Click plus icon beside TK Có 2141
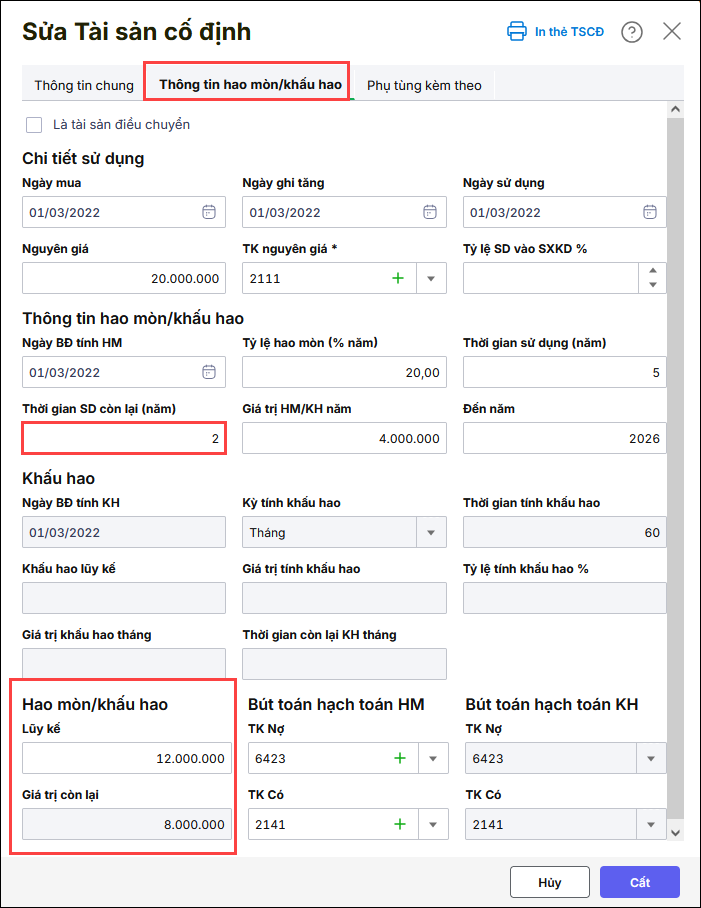The image size is (701, 908). coord(400,824)
